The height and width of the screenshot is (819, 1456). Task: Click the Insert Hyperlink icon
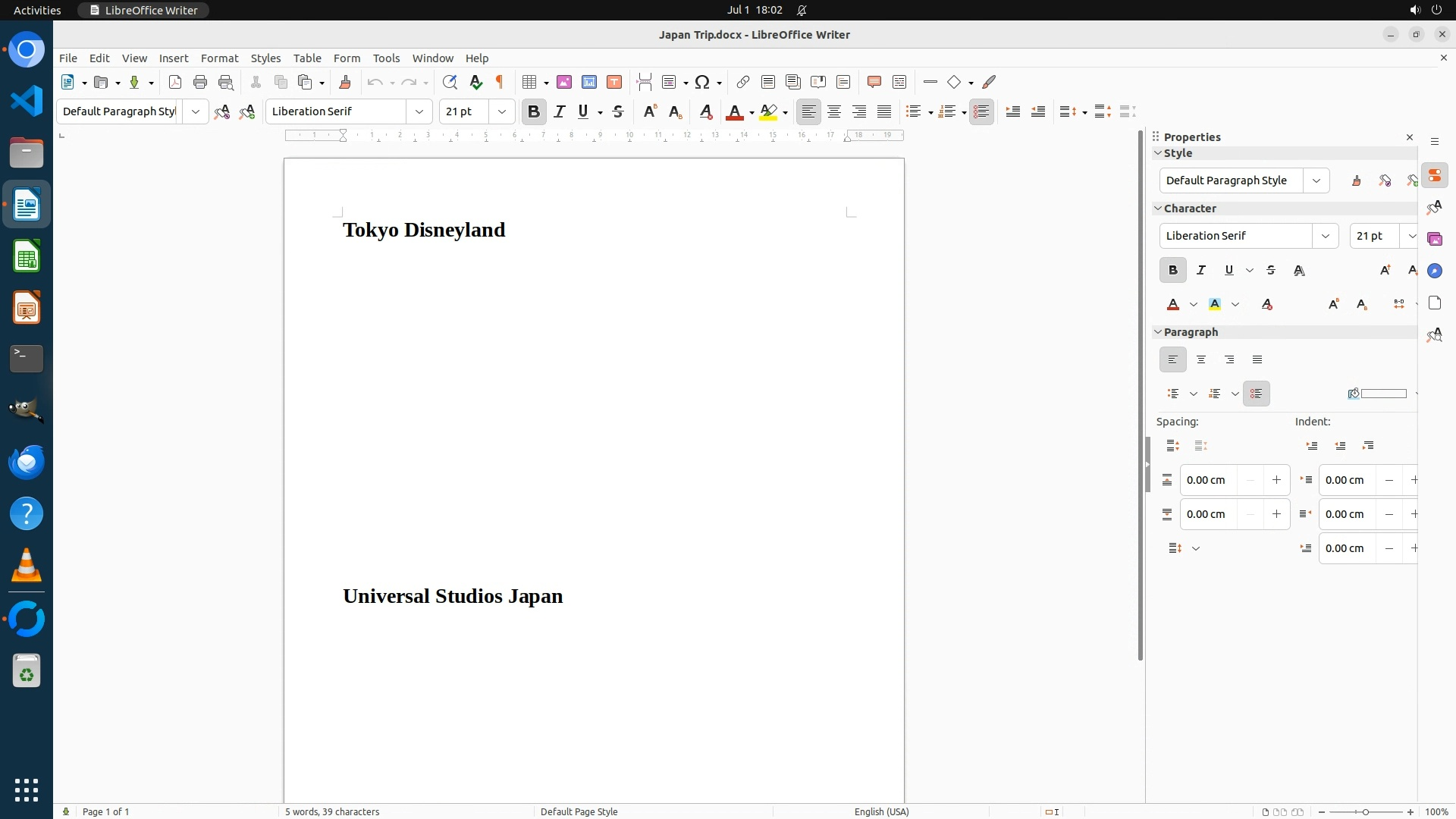(743, 82)
